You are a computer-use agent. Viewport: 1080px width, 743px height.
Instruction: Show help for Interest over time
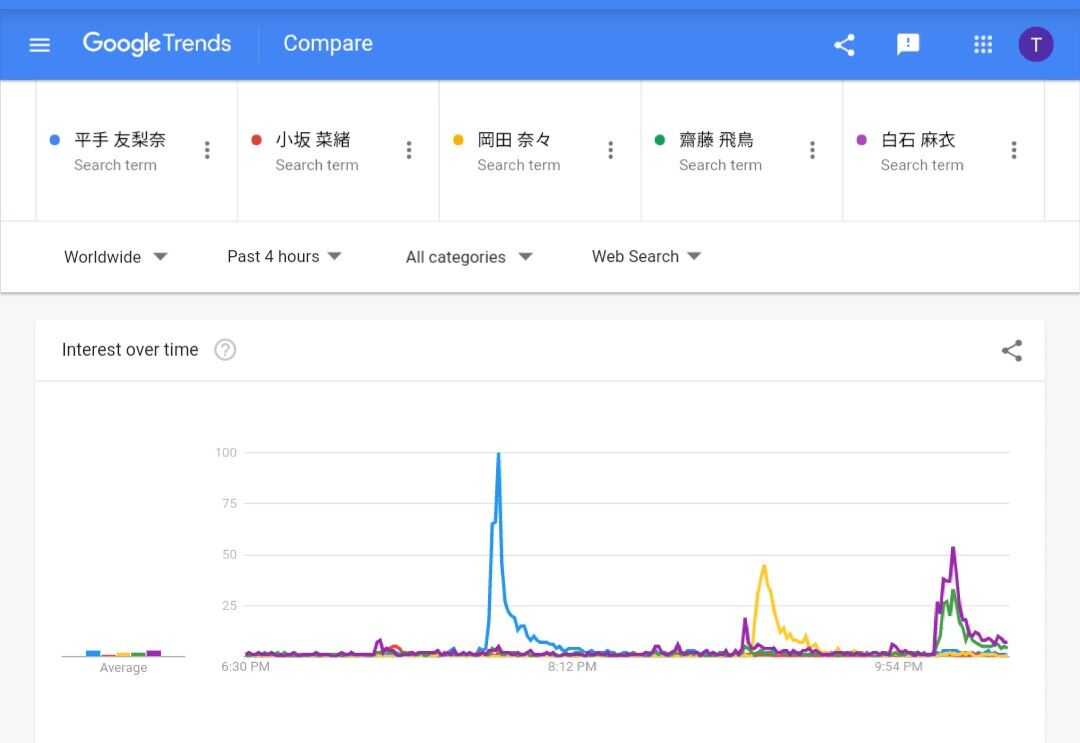[x=226, y=350]
